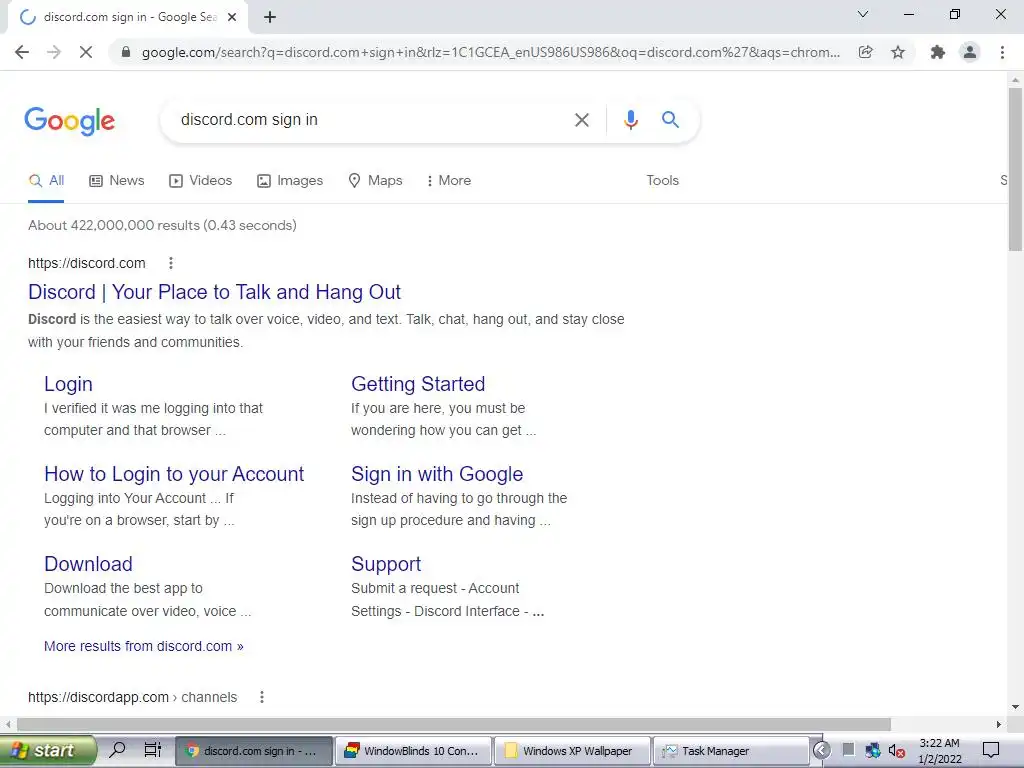The height and width of the screenshot is (768, 1024).
Task: Switch to Windows XP Wallpaper folder window
Action: point(573,751)
